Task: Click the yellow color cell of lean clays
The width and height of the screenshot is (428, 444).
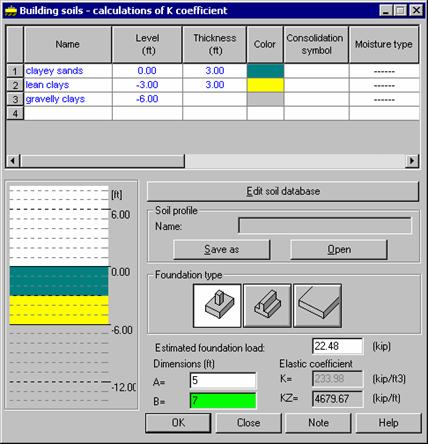Action: [x=265, y=85]
